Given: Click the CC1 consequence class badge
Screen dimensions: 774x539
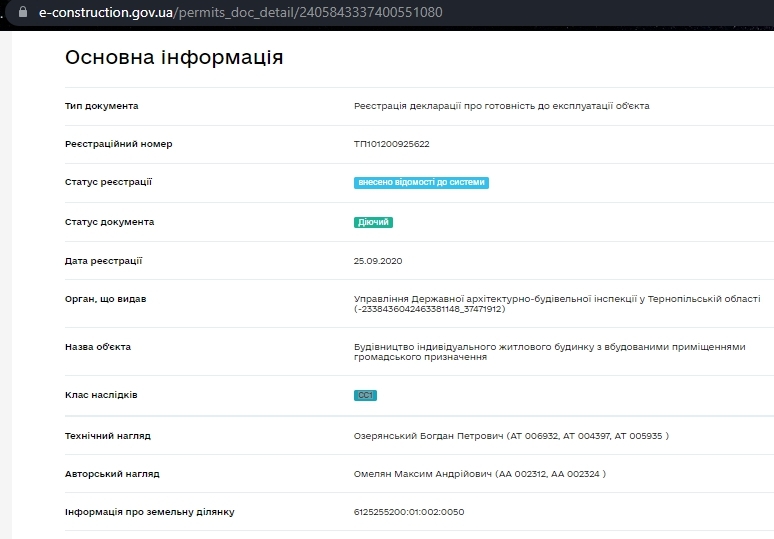Looking at the screenshot, I should [x=365, y=395].
